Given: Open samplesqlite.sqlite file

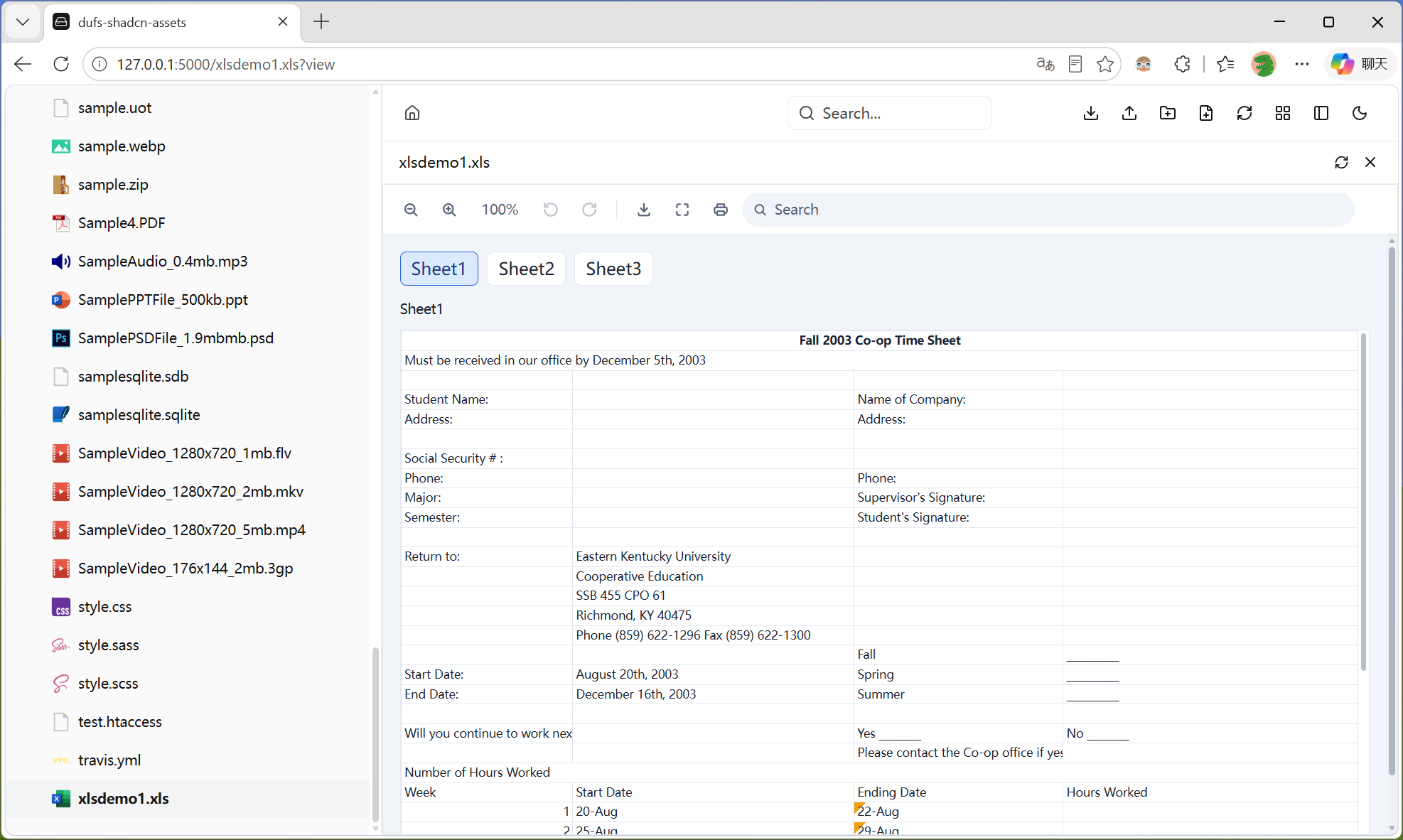Looking at the screenshot, I should [188, 415].
